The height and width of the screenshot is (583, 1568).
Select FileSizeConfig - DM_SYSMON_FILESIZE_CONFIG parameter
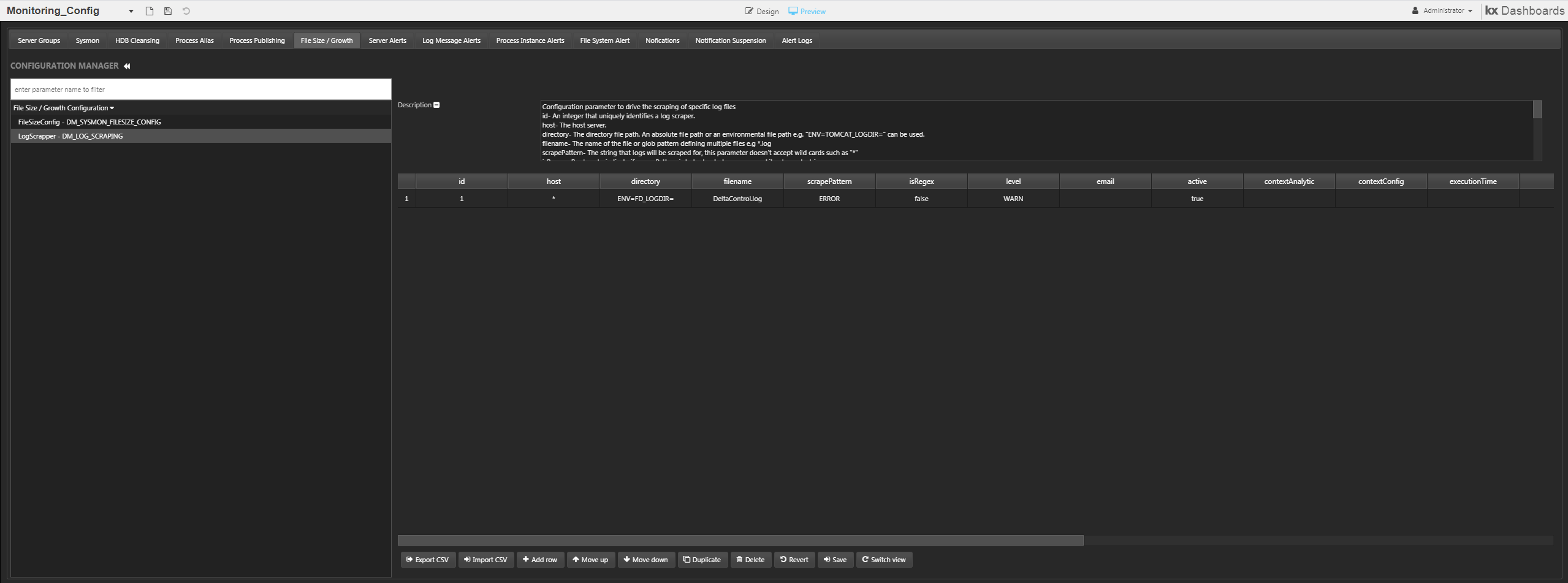coord(200,122)
